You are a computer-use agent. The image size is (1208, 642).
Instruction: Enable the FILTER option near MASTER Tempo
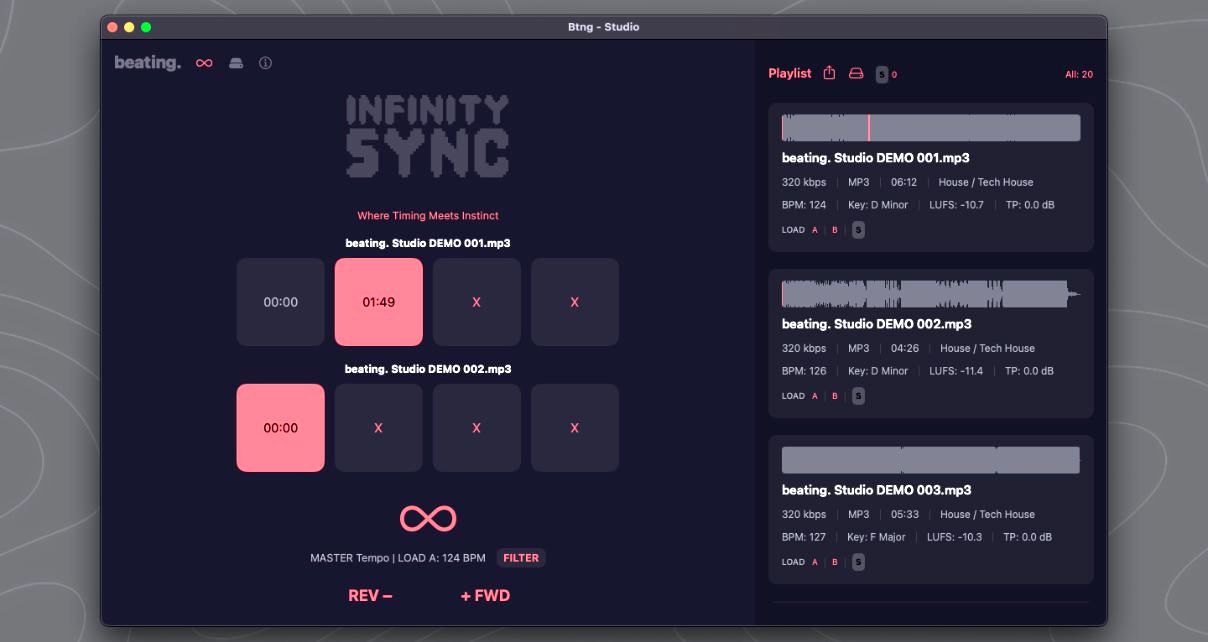(521, 558)
